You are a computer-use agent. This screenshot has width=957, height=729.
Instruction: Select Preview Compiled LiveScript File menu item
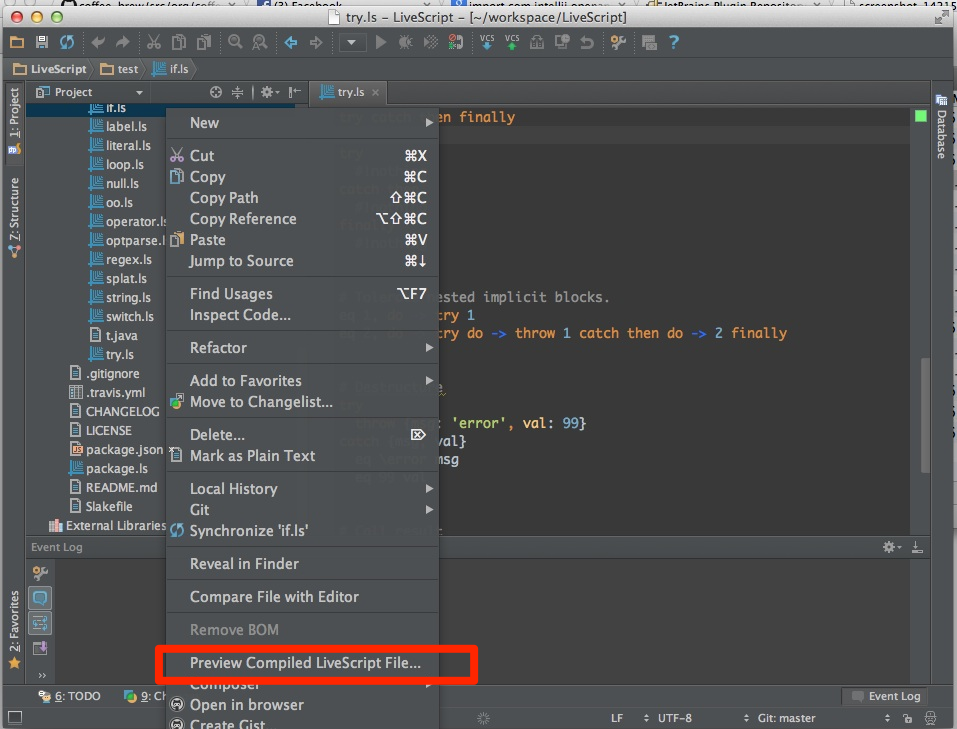click(x=305, y=663)
